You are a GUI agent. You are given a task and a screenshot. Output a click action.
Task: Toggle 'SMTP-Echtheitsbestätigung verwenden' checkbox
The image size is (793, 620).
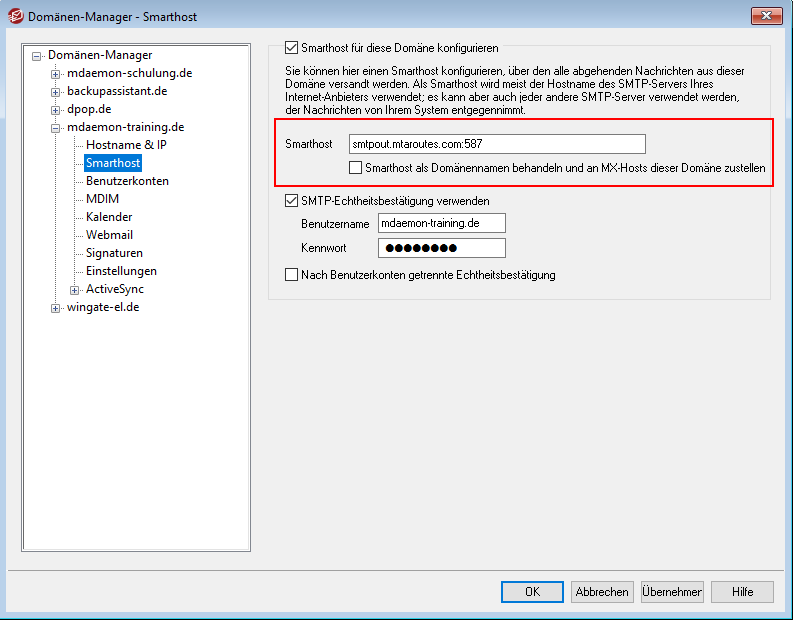(x=291, y=201)
